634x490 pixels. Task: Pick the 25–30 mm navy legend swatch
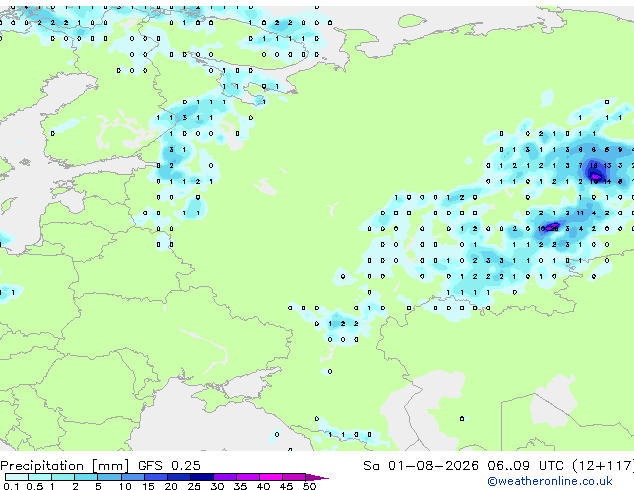pos(201,477)
